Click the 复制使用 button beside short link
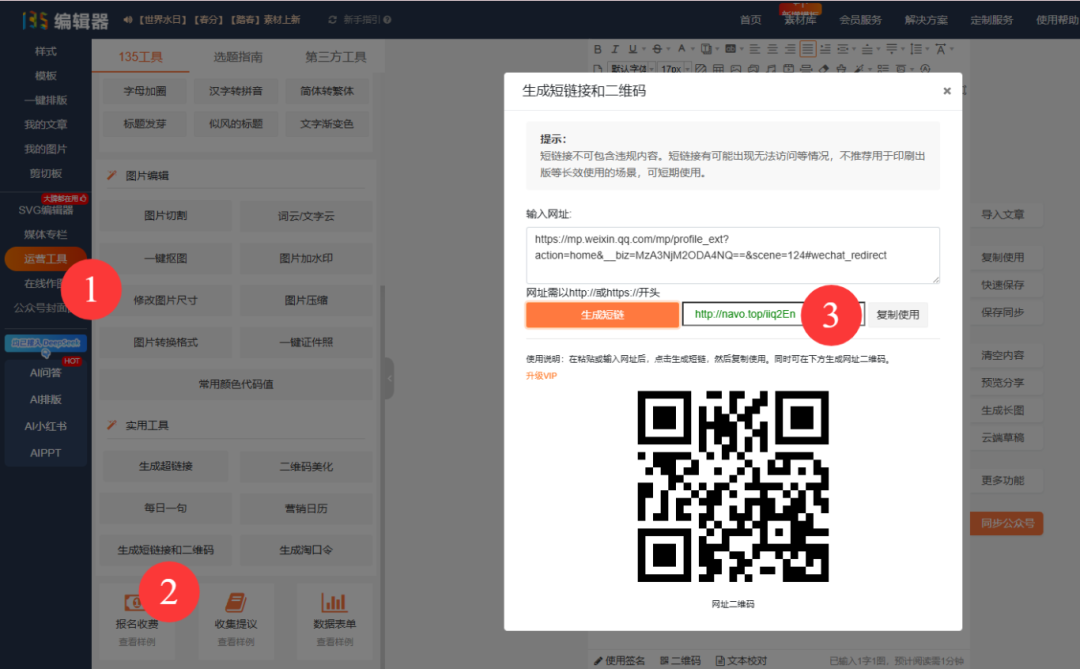The image size is (1080, 669). tap(897, 314)
